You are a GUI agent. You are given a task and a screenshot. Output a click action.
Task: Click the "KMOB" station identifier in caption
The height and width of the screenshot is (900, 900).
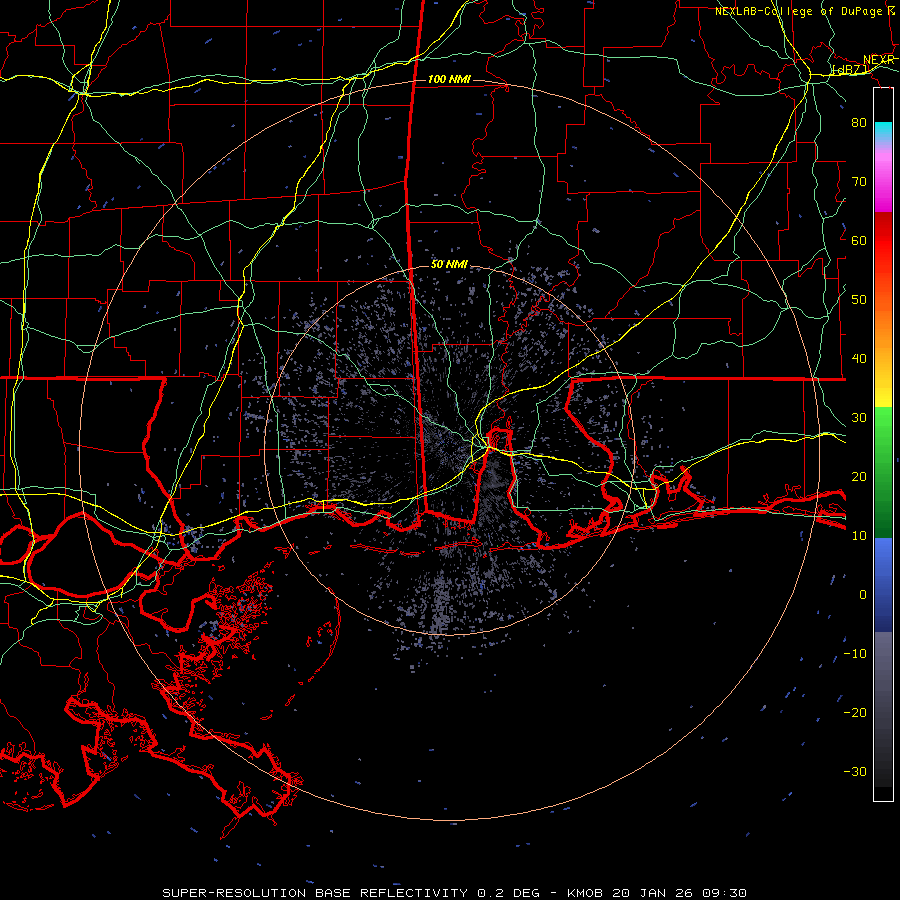pyautogui.click(x=584, y=893)
